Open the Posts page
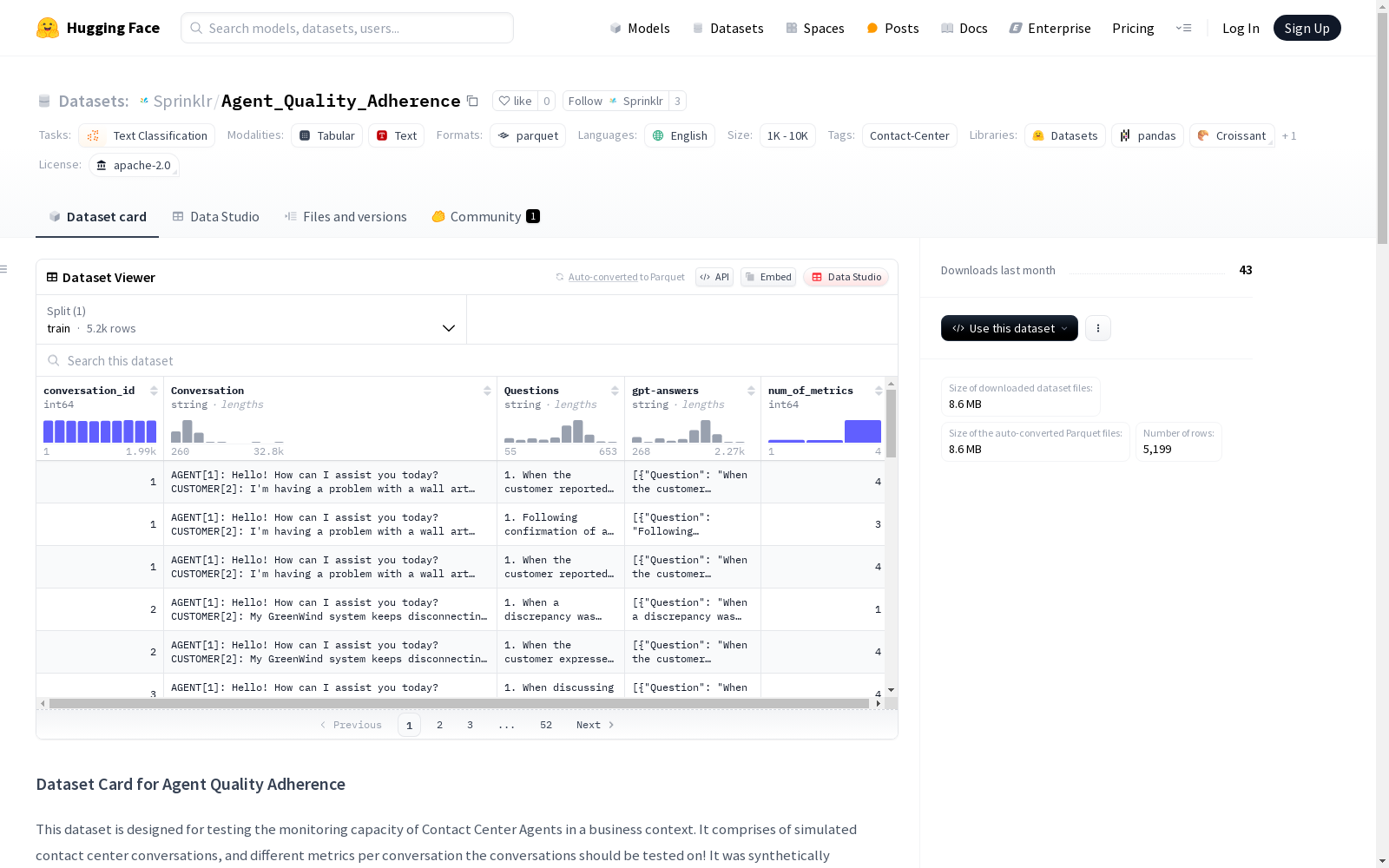The image size is (1389, 868). (892, 28)
